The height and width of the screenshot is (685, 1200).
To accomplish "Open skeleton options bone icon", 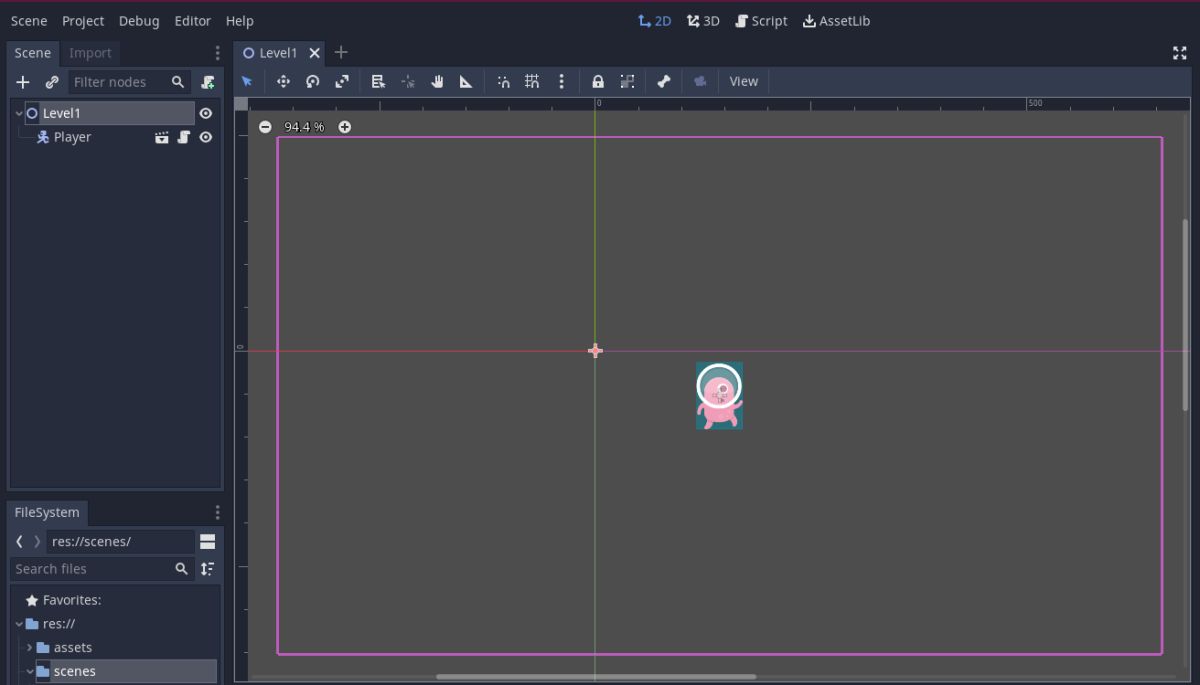I will [663, 81].
